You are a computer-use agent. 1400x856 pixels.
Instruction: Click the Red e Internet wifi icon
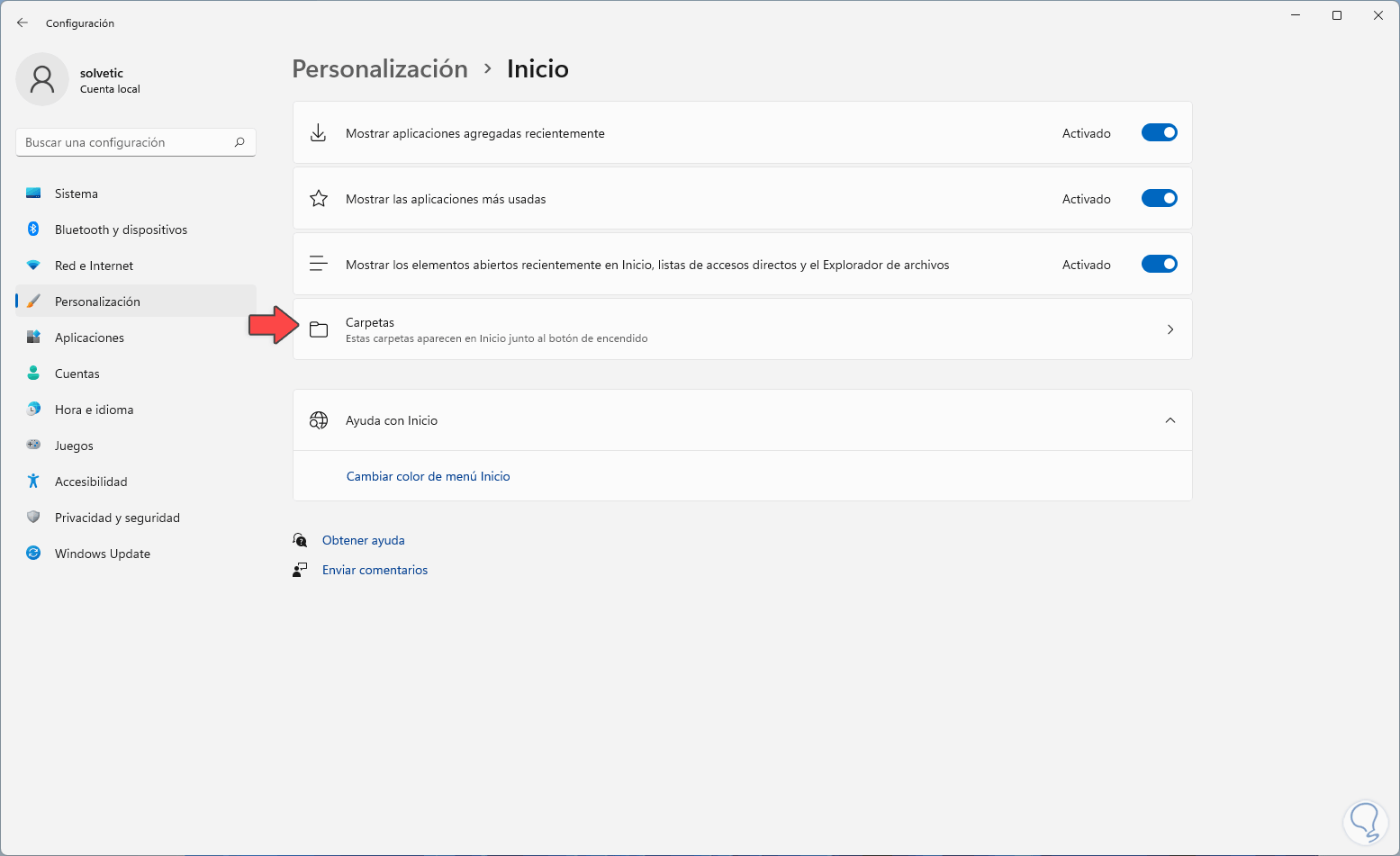click(33, 266)
